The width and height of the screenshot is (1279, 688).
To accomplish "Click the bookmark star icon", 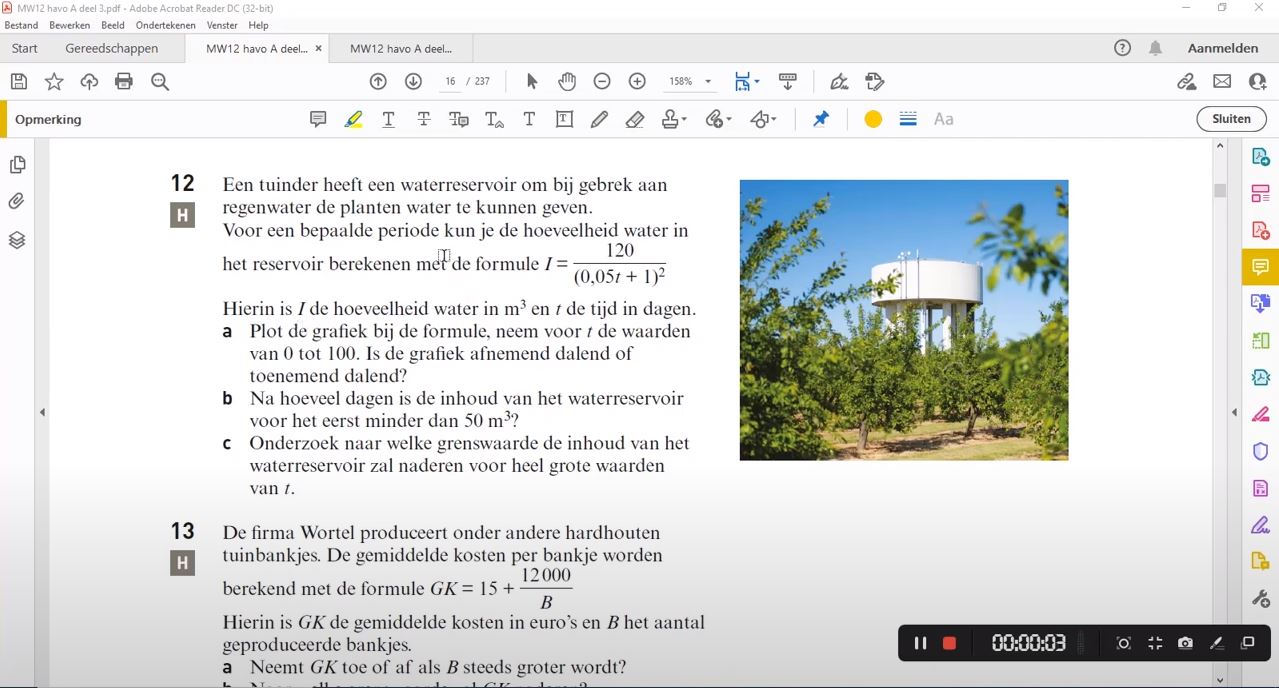I will [x=54, y=82].
